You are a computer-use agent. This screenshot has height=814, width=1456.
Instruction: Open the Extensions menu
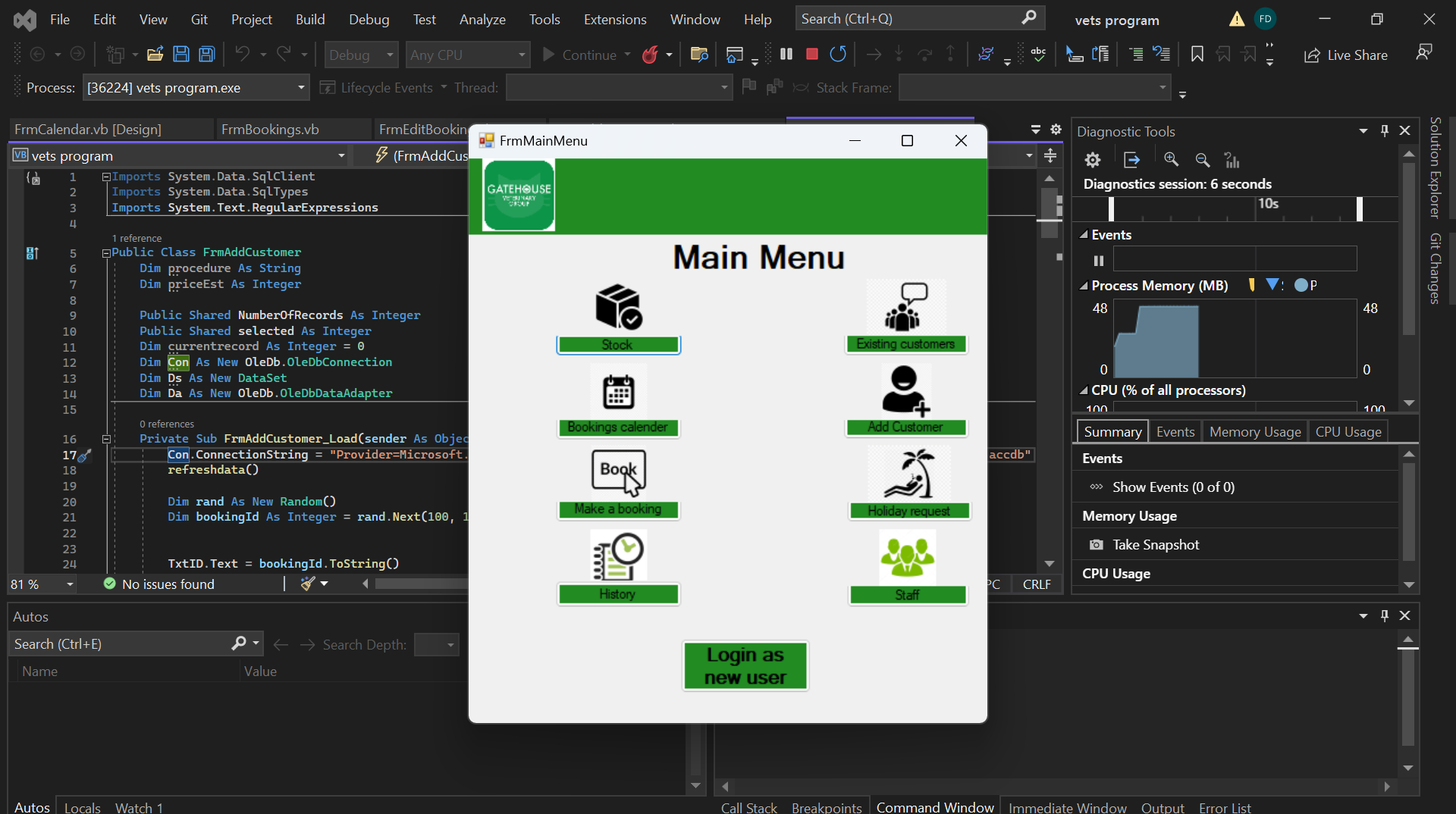click(615, 19)
